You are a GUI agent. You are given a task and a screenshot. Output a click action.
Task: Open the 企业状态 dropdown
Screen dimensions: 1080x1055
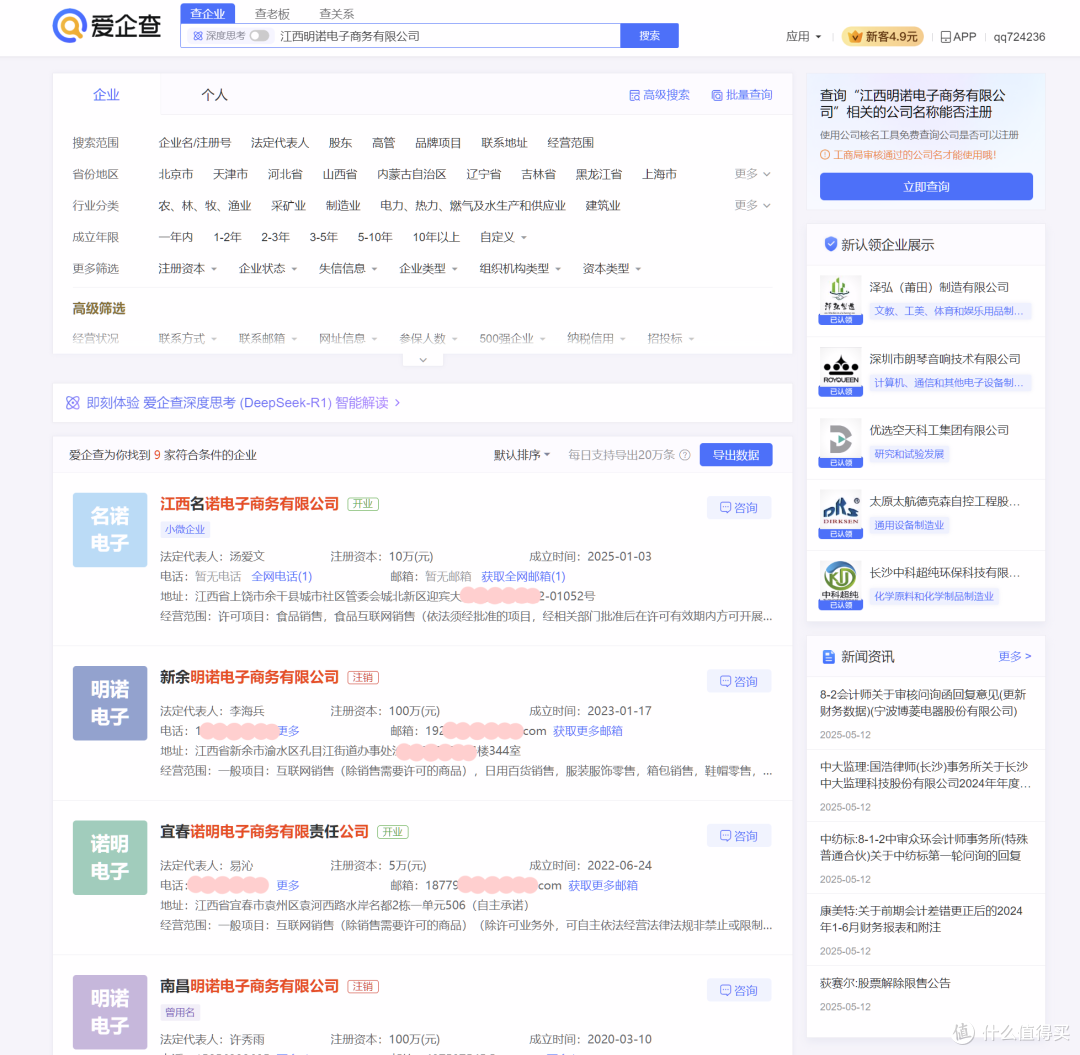point(267,269)
